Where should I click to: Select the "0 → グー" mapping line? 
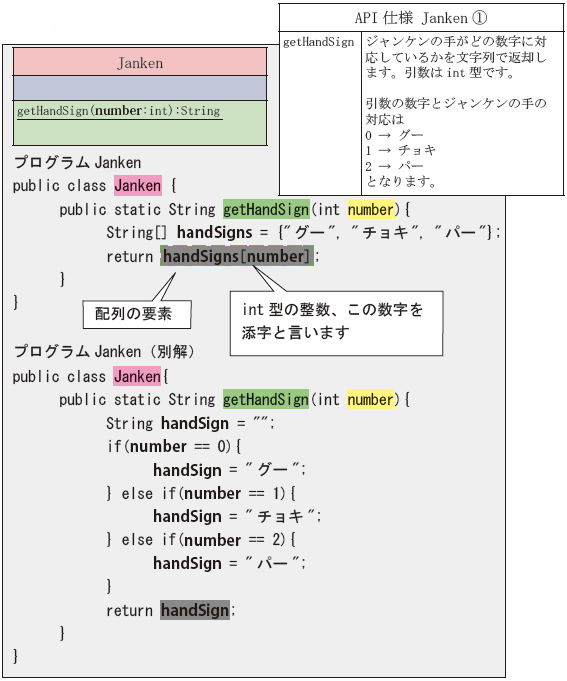point(394,135)
